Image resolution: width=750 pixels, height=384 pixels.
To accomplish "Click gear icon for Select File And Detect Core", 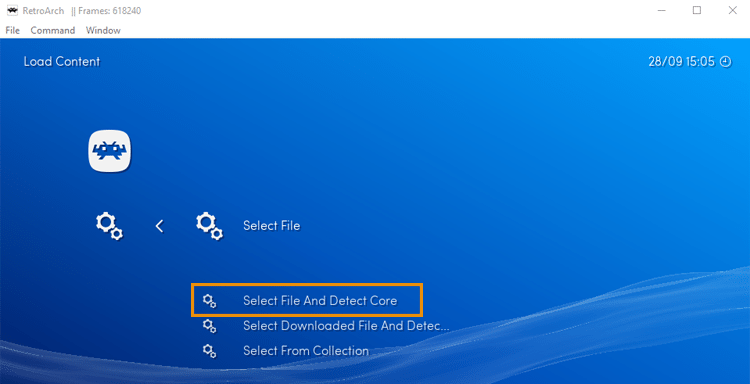I will 210,301.
